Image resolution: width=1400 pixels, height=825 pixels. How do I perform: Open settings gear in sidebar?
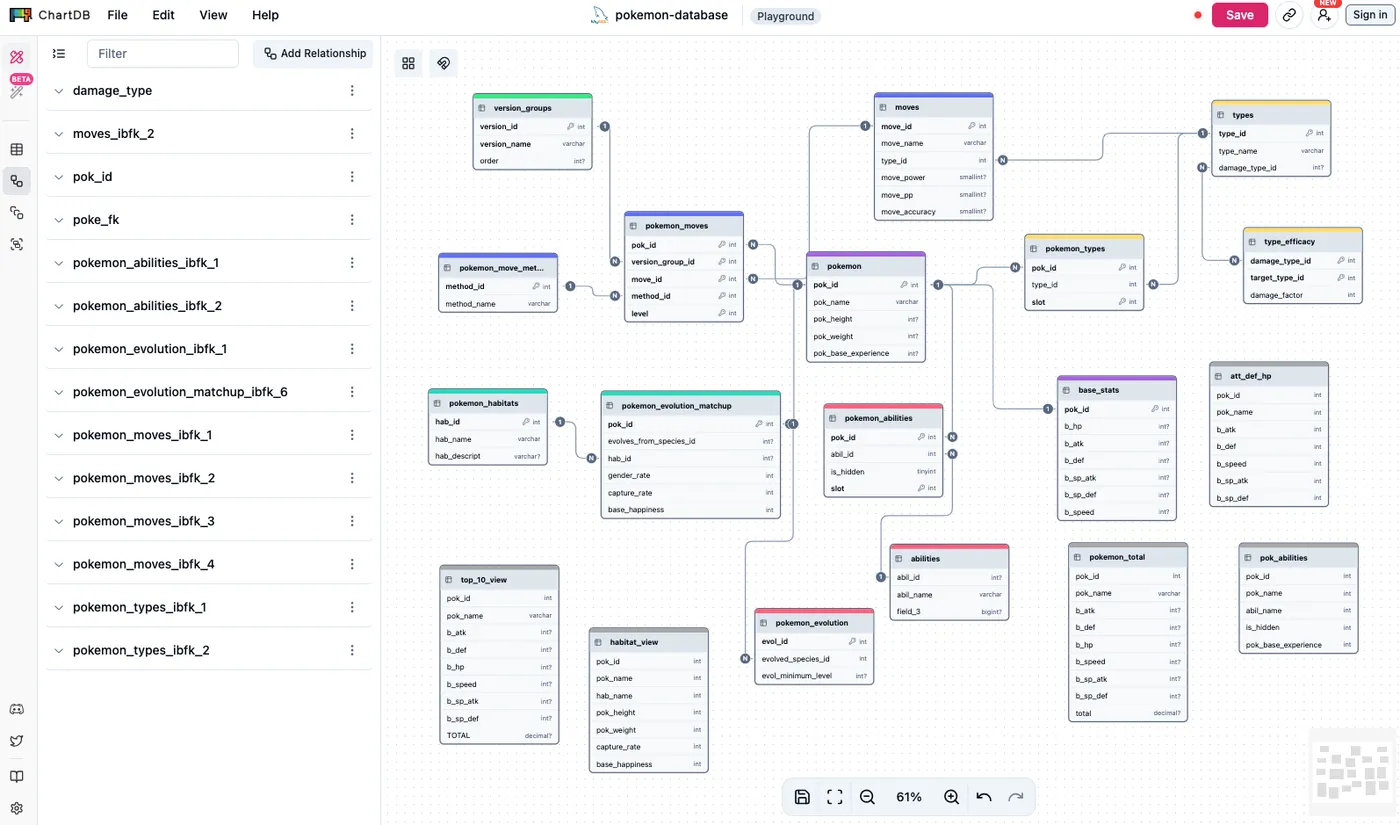point(17,808)
